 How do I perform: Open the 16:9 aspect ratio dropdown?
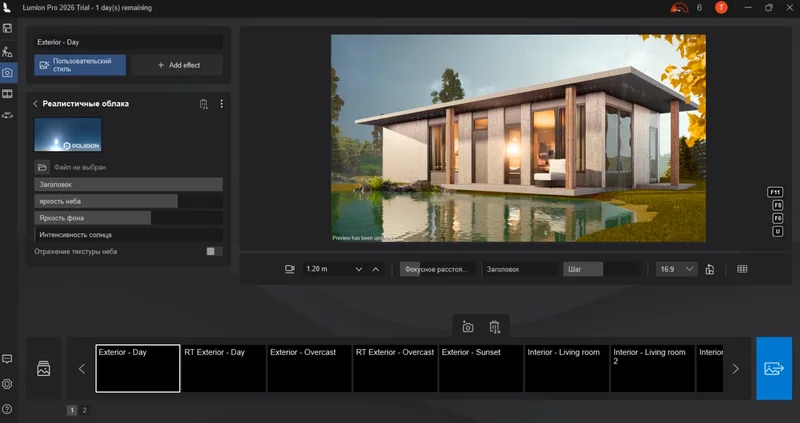[x=677, y=269]
